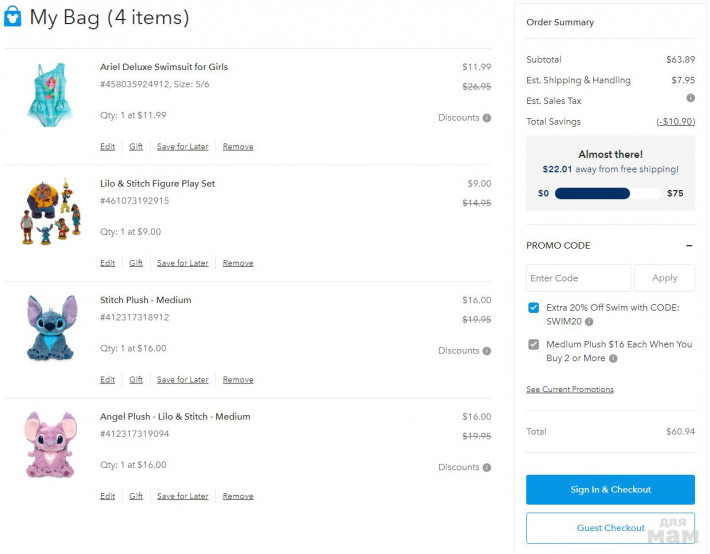This screenshot has height=554, width=710.
Task: Expand the Total Savings amount details
Action: click(675, 122)
